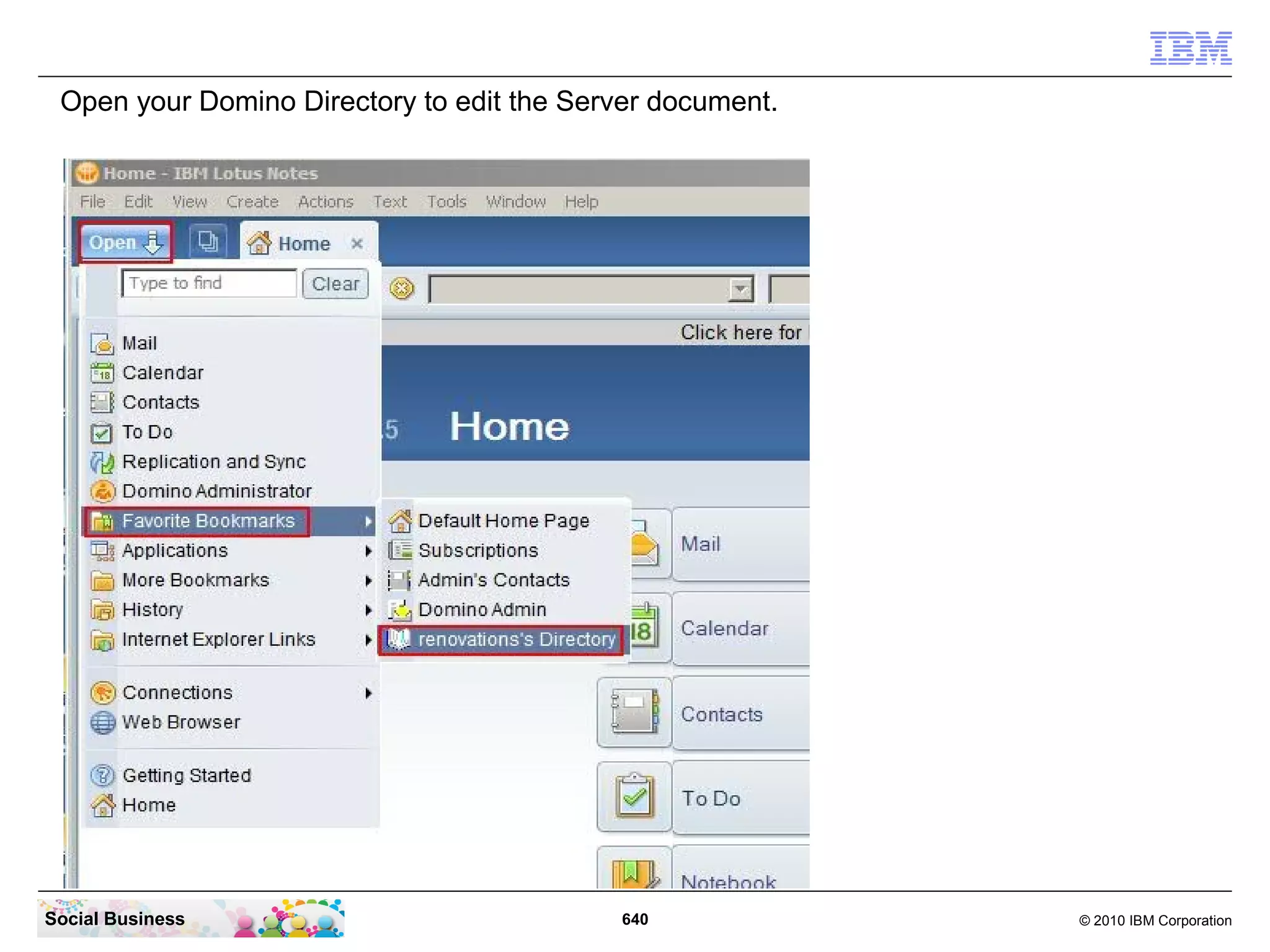
Task: Open the Help menu
Action: click(x=581, y=201)
